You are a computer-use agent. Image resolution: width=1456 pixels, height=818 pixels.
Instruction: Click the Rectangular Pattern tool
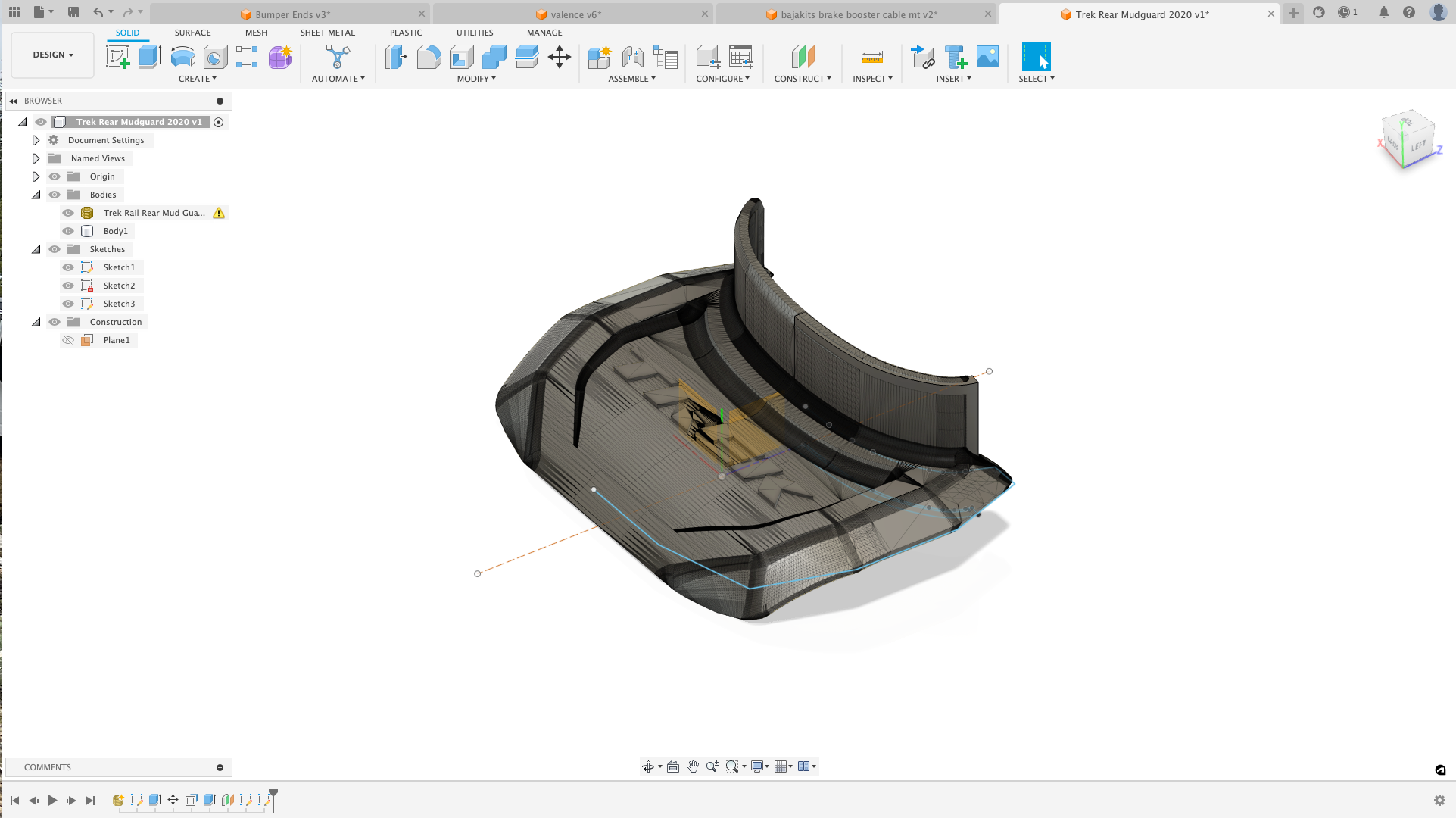(x=247, y=57)
